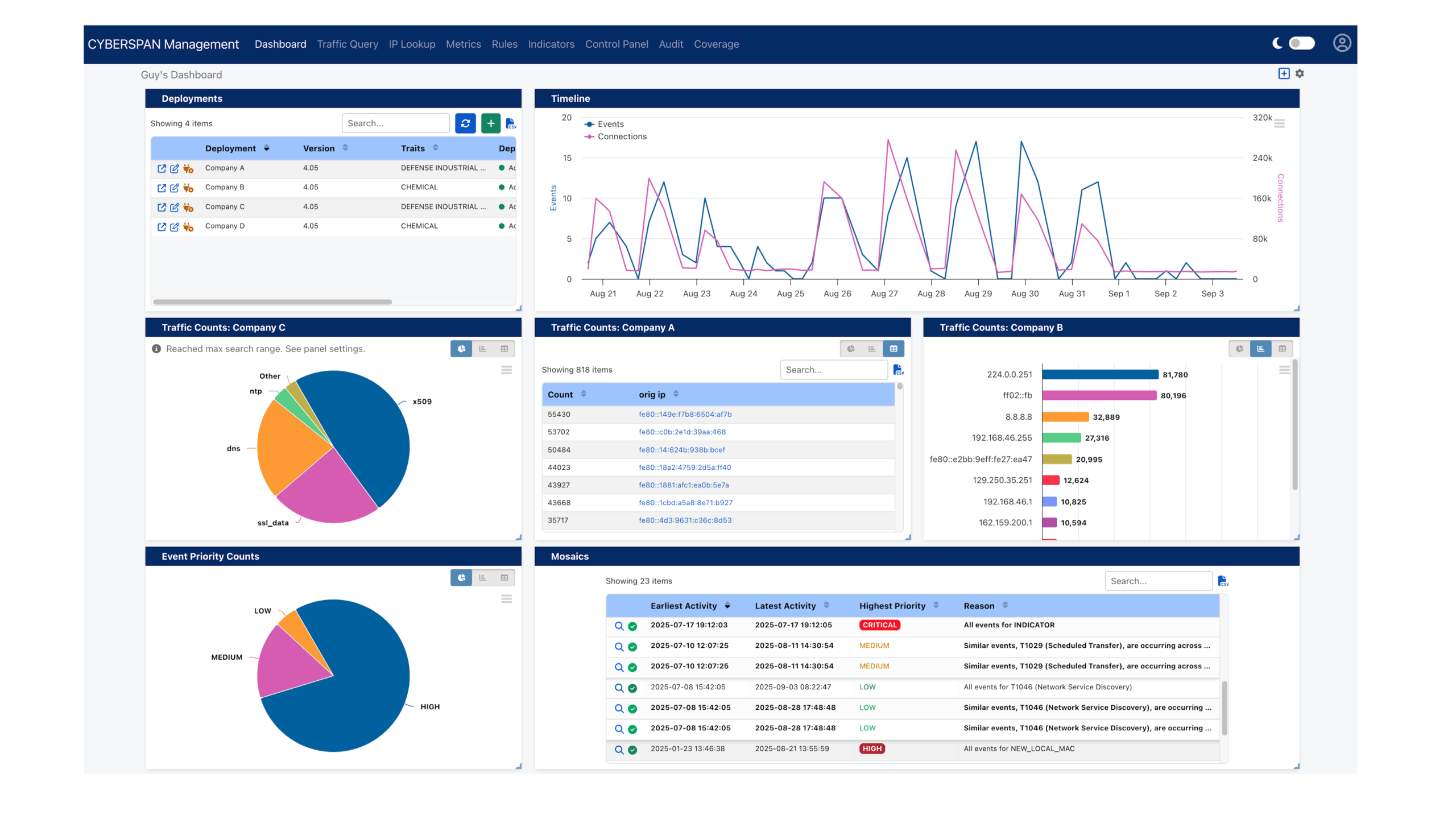Export Deployments table as CSV
This screenshot has width=1456, height=819.
[x=510, y=123]
